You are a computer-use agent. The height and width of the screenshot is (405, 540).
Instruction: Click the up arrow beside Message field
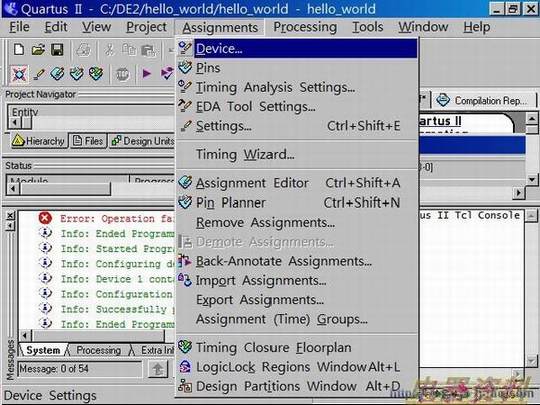158,369
